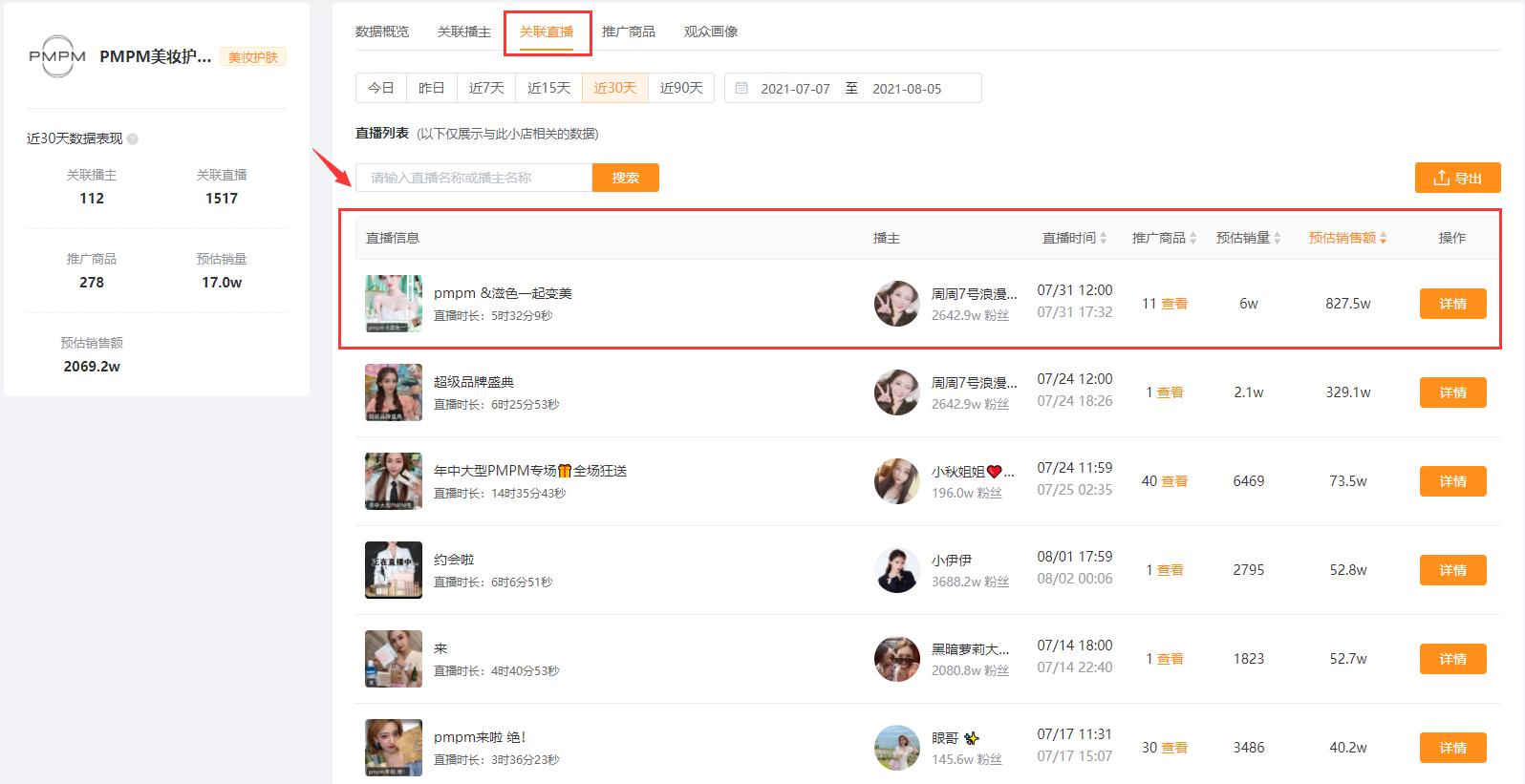Focus the live name search field
This screenshot has width=1525, height=784.
tap(474, 178)
